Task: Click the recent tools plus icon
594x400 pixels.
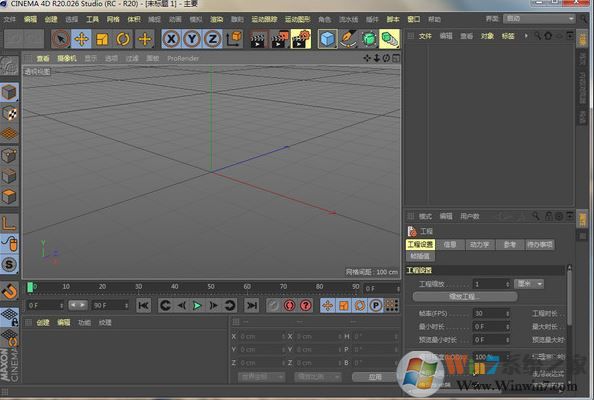Action: [x=144, y=39]
